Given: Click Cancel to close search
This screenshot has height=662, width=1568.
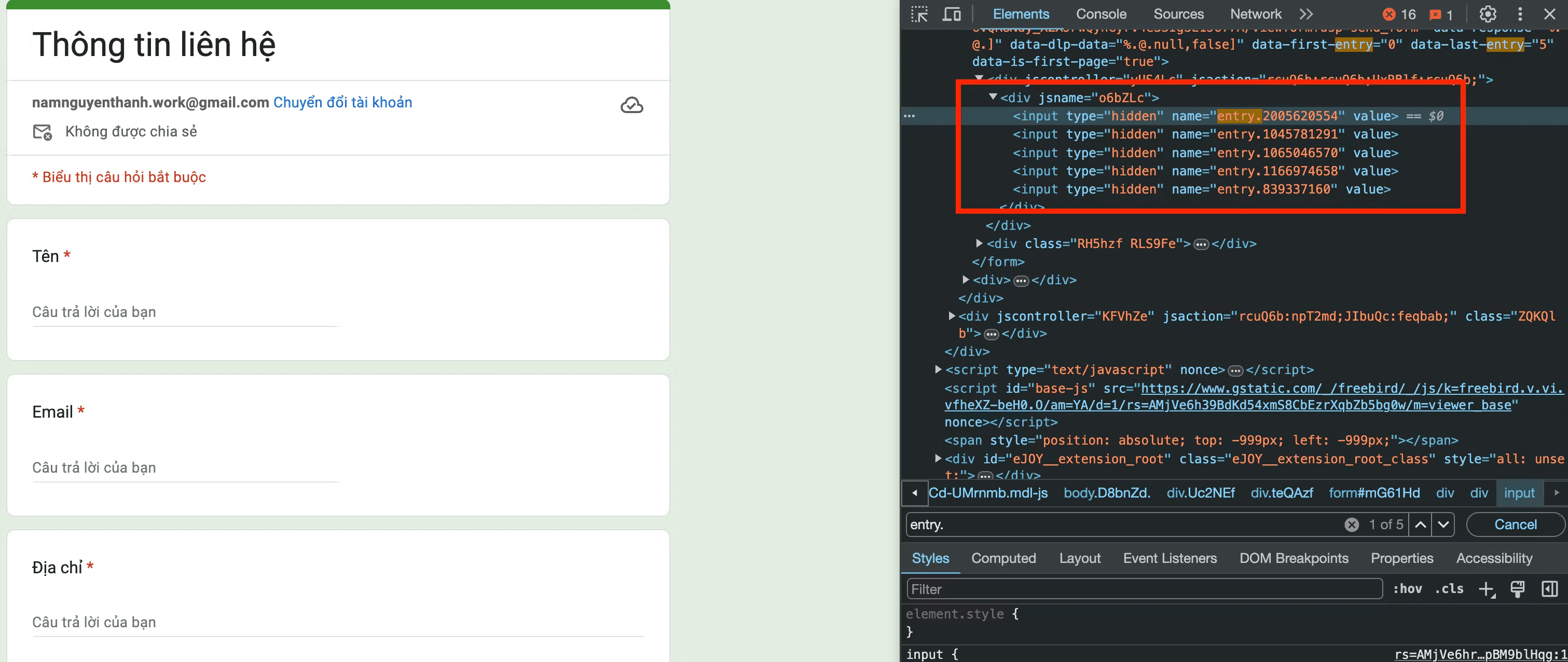Looking at the screenshot, I should 1515,525.
